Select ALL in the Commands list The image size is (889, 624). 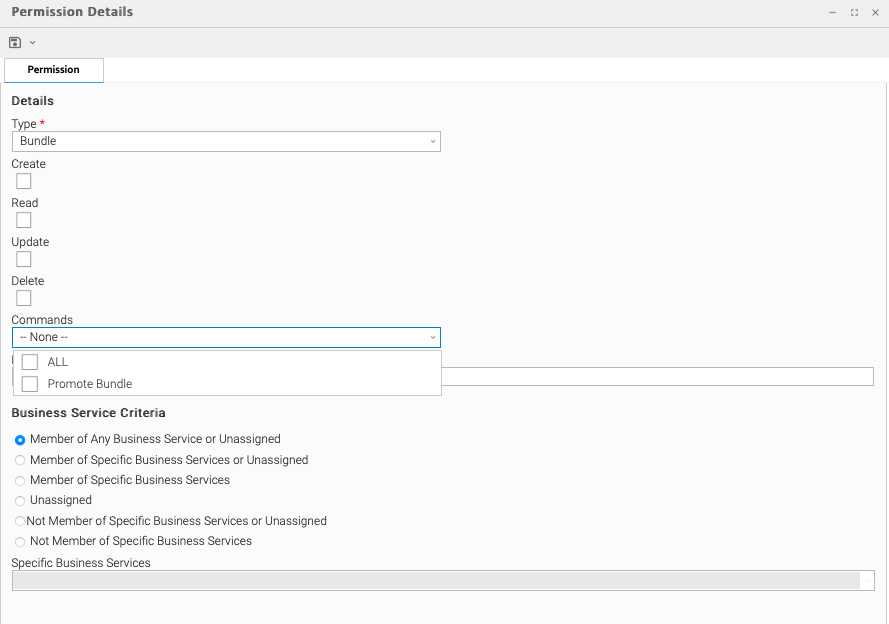[x=30, y=362]
